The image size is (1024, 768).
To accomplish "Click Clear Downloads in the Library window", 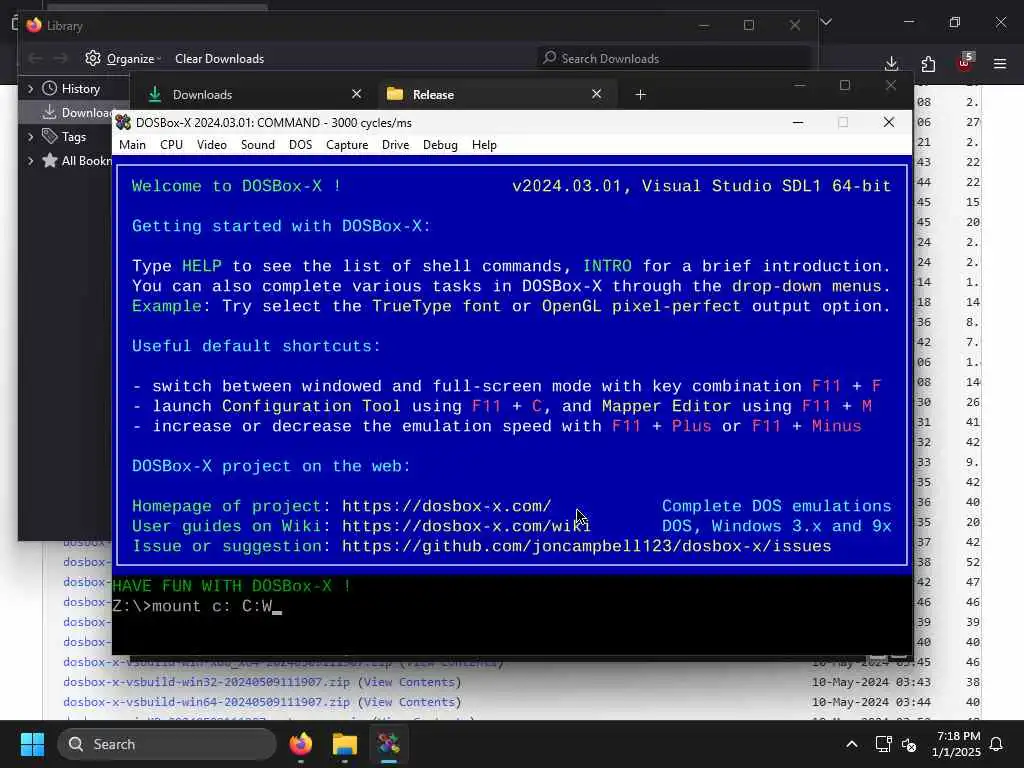I will (219, 59).
